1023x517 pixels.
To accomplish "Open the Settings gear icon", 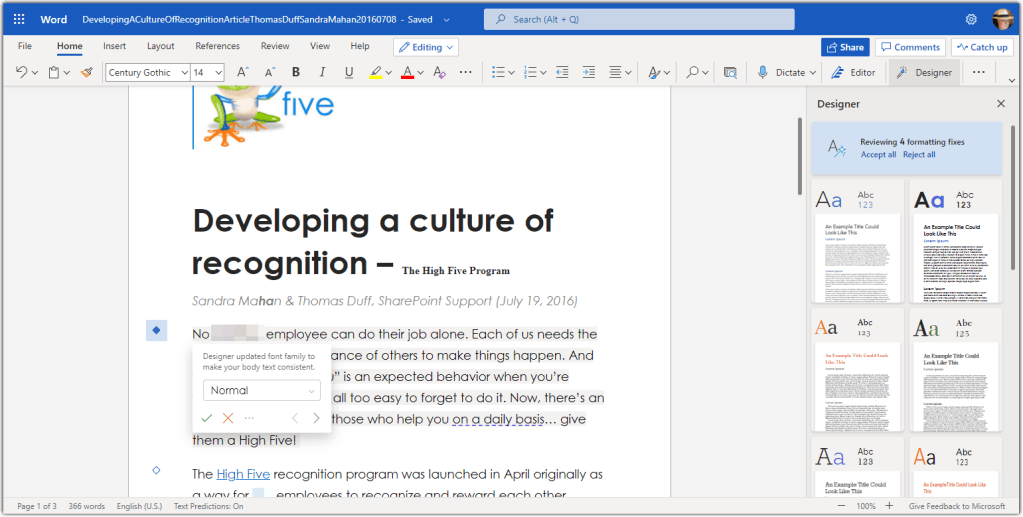I will click(x=971, y=19).
